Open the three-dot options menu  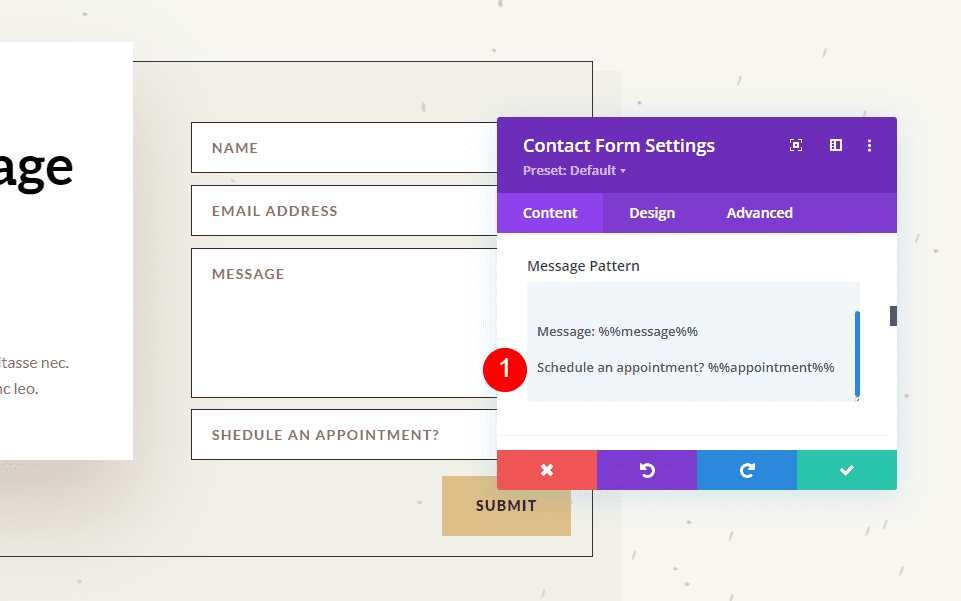[869, 145]
